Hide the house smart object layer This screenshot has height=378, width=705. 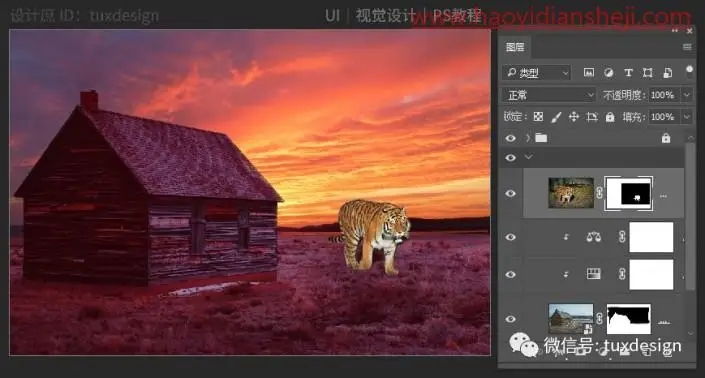(510, 319)
